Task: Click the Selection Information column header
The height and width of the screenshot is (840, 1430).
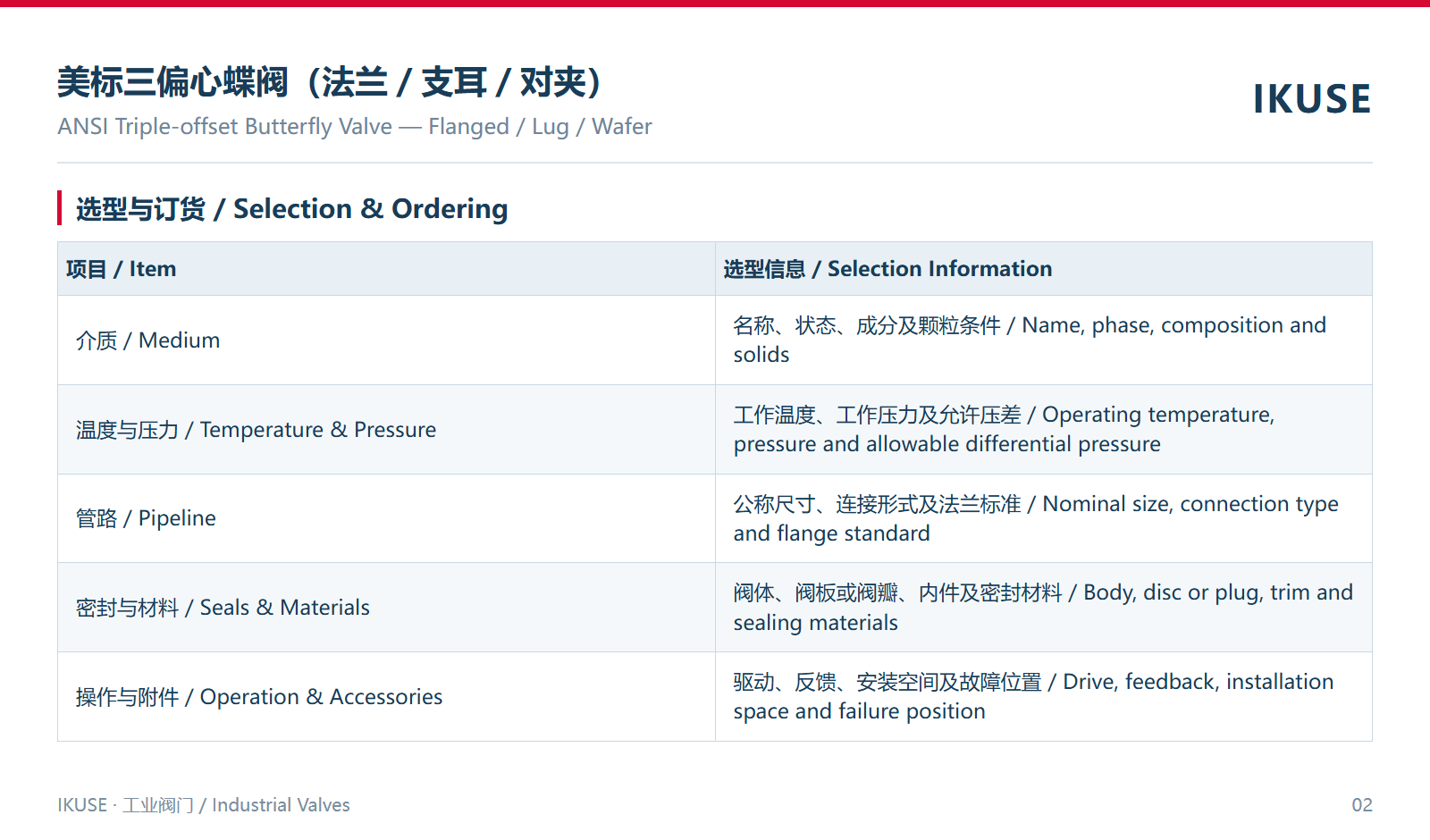Action: (x=1044, y=269)
